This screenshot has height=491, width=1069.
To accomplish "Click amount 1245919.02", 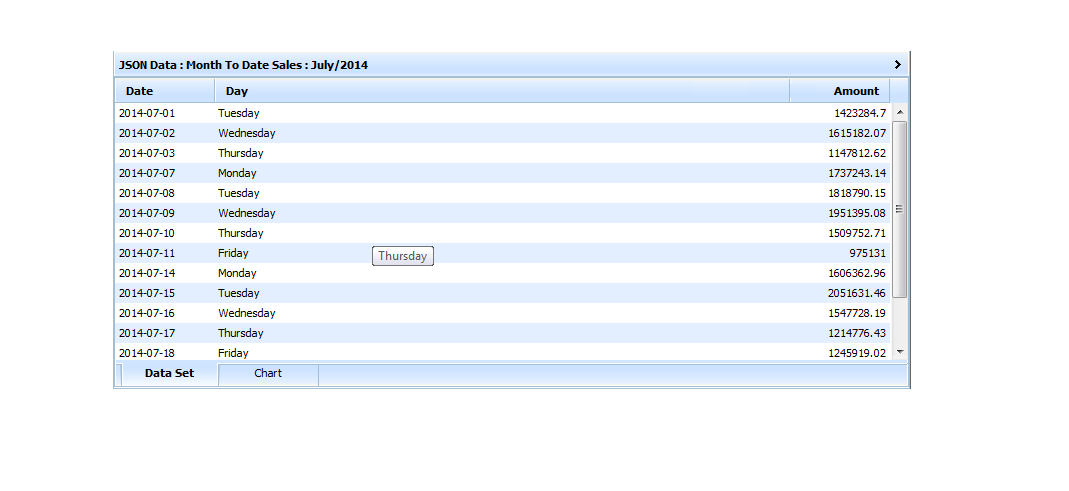I will click(857, 353).
